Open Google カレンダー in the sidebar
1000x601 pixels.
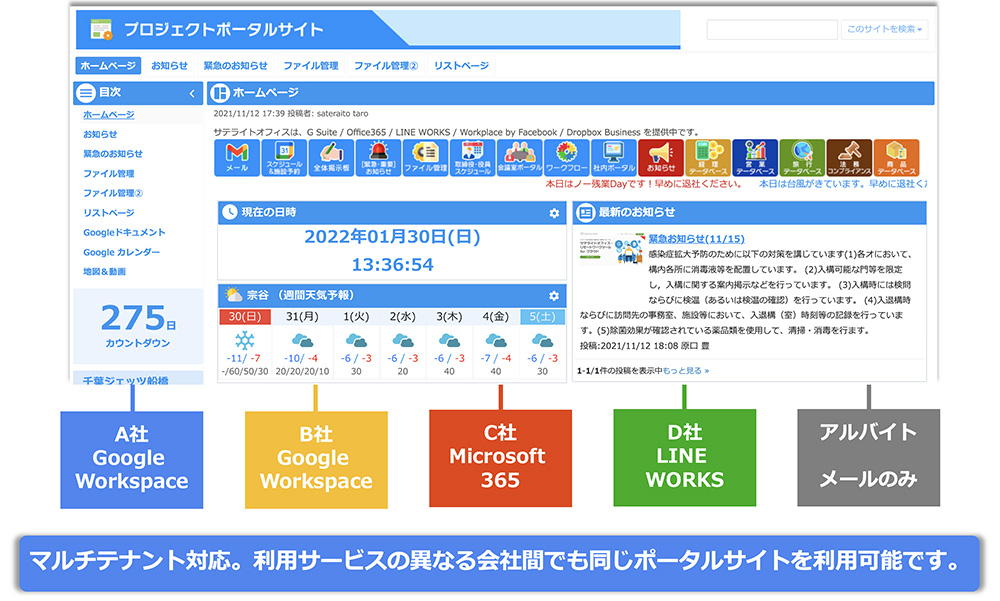(x=121, y=252)
